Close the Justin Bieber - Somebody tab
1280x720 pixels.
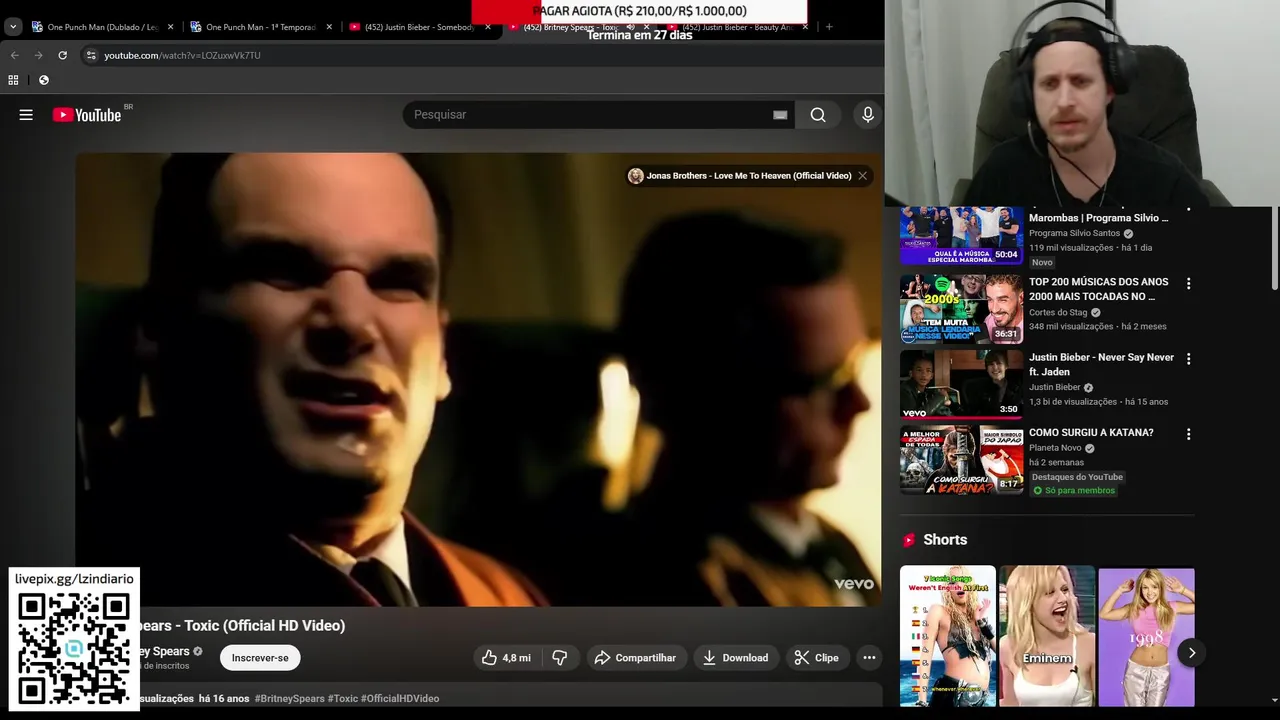[x=488, y=27]
